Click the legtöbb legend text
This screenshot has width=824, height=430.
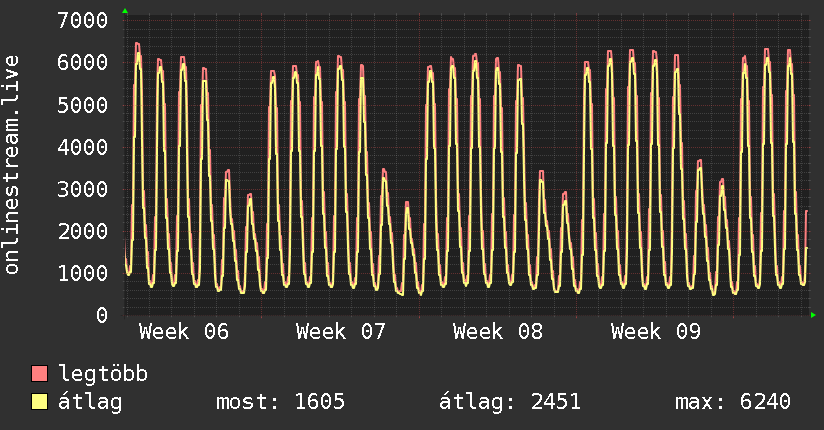click(x=104, y=375)
